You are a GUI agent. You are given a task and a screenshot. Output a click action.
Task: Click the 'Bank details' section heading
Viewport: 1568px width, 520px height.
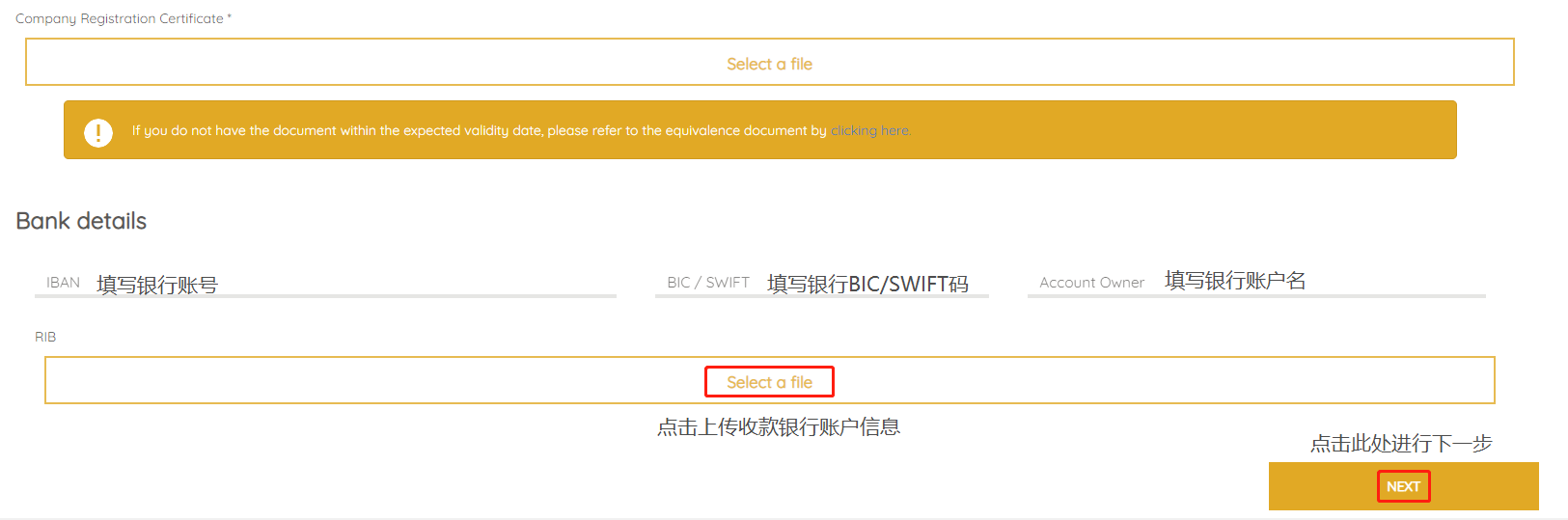click(81, 221)
